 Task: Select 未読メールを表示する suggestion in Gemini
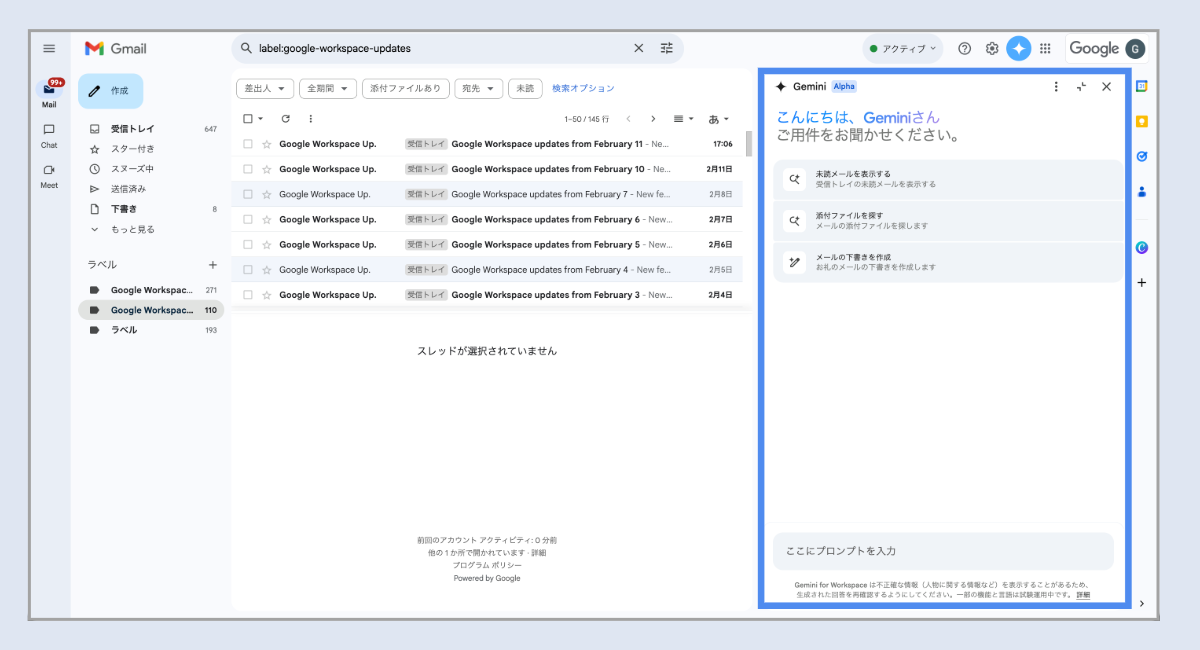948,179
